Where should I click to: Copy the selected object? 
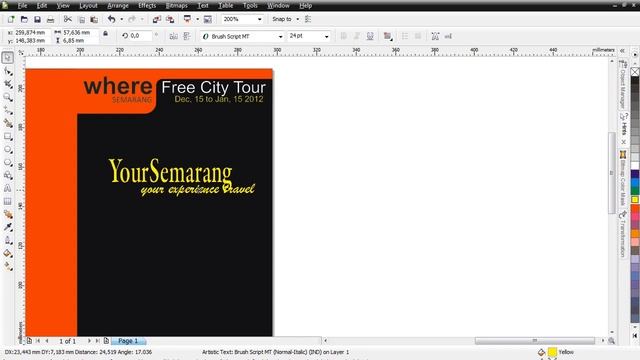81,19
